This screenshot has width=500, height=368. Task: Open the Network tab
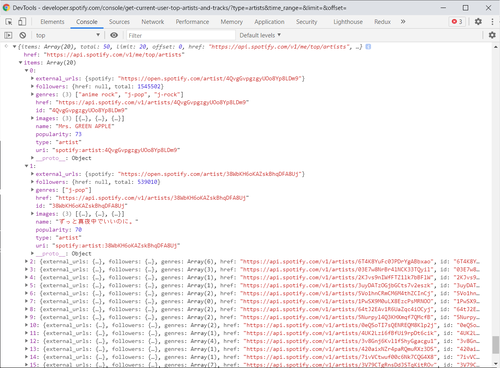(153, 22)
